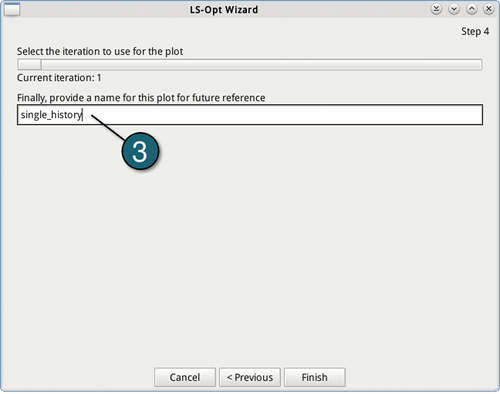Maximize the wizard using the up-chevron button

point(471,9)
